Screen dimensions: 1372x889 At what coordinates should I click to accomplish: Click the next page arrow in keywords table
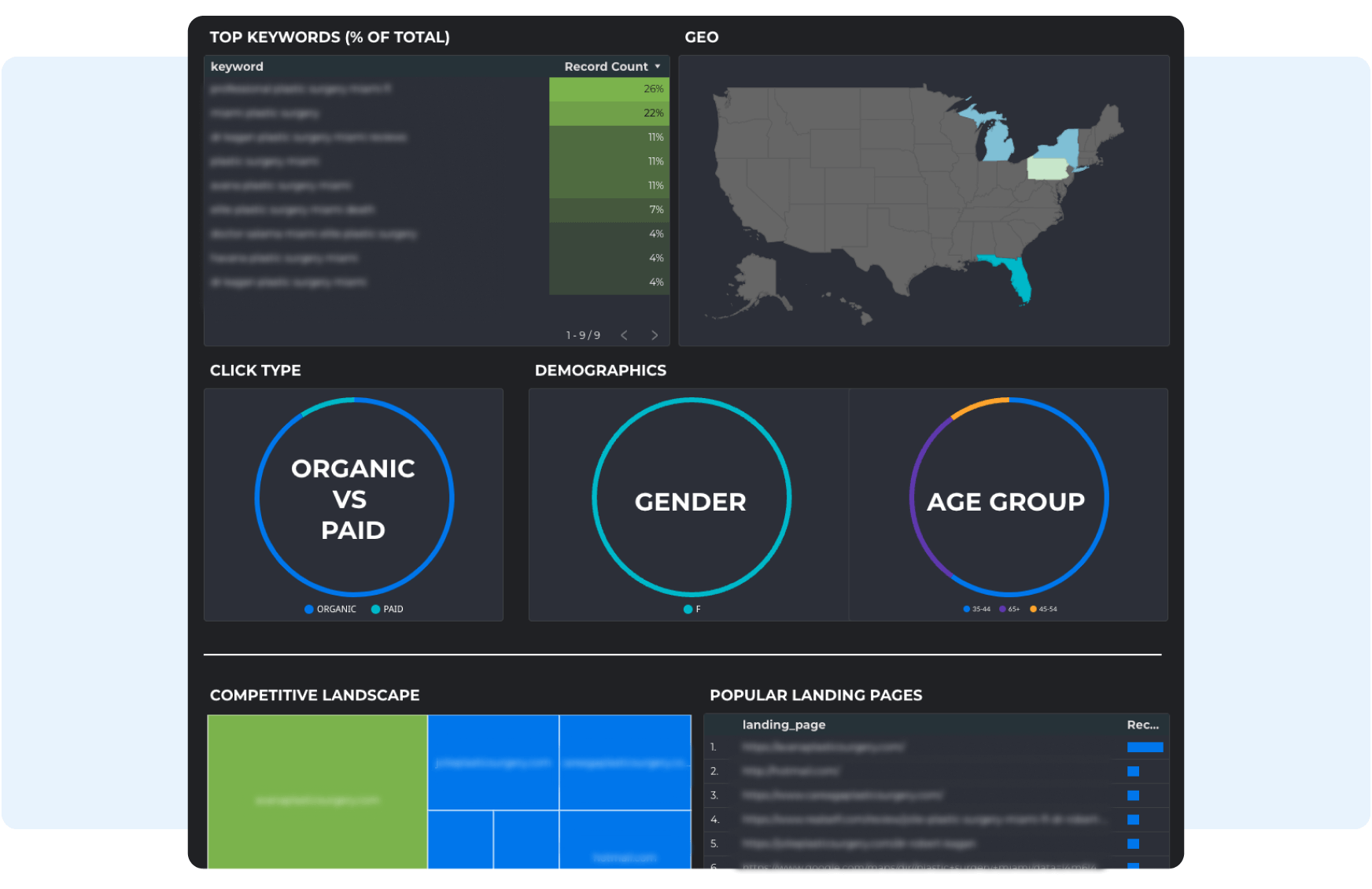(654, 335)
